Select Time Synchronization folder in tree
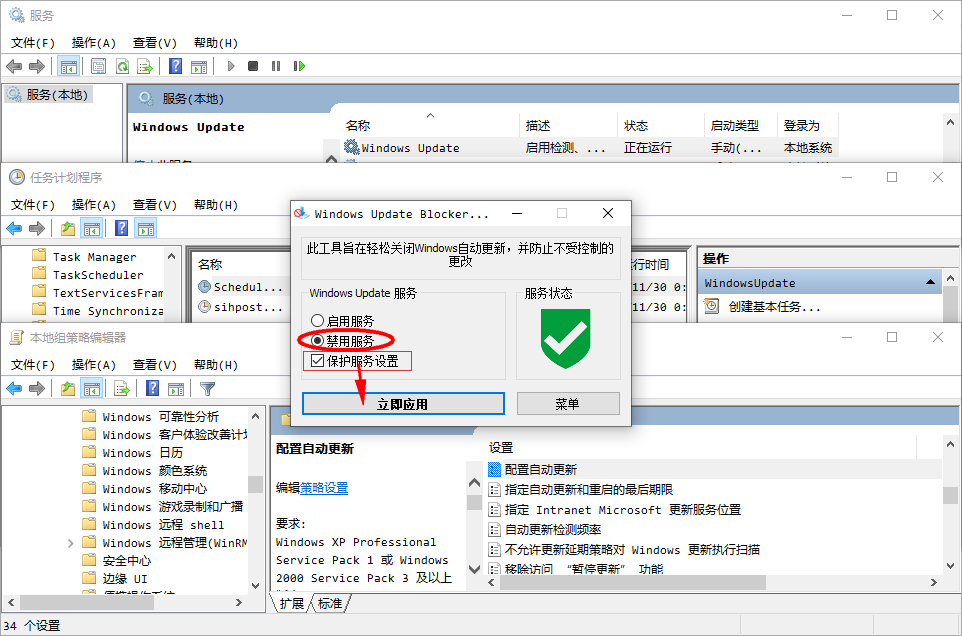The image size is (962, 636). point(107,311)
